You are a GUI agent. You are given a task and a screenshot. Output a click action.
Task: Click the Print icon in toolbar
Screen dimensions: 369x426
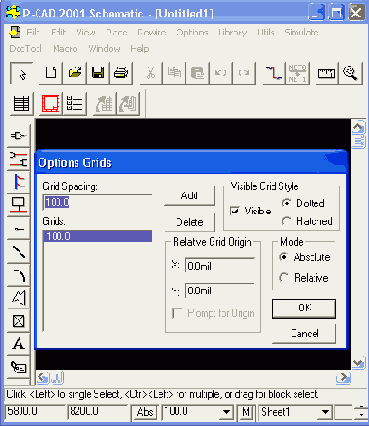121,73
